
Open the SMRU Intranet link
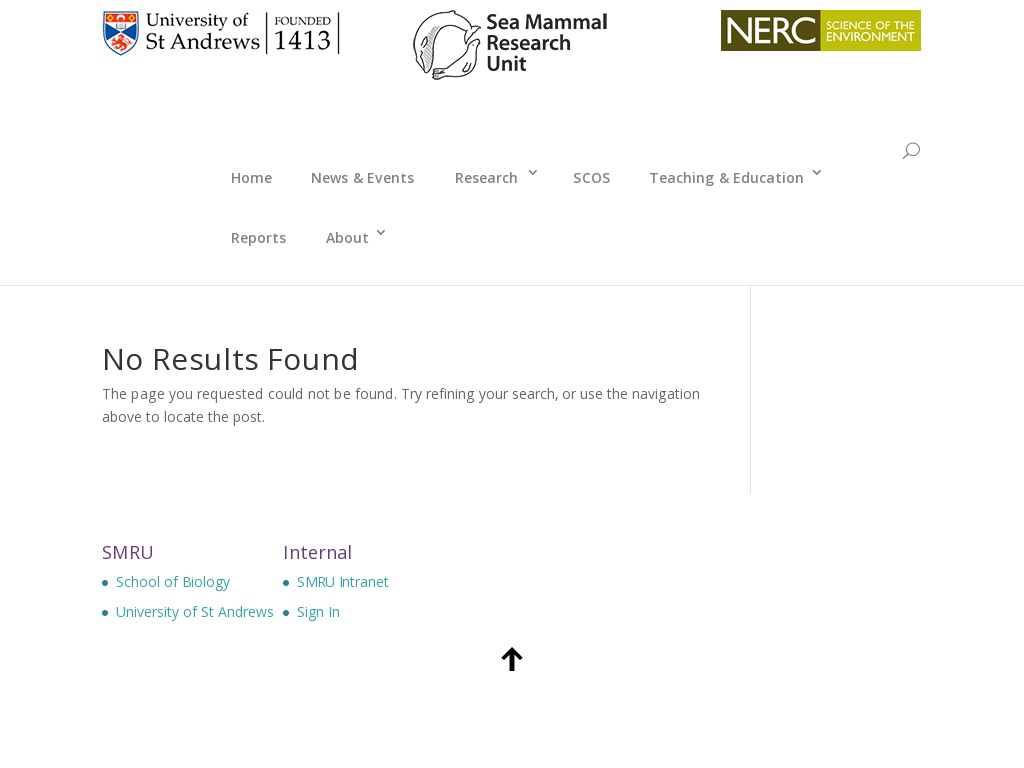pos(343,582)
